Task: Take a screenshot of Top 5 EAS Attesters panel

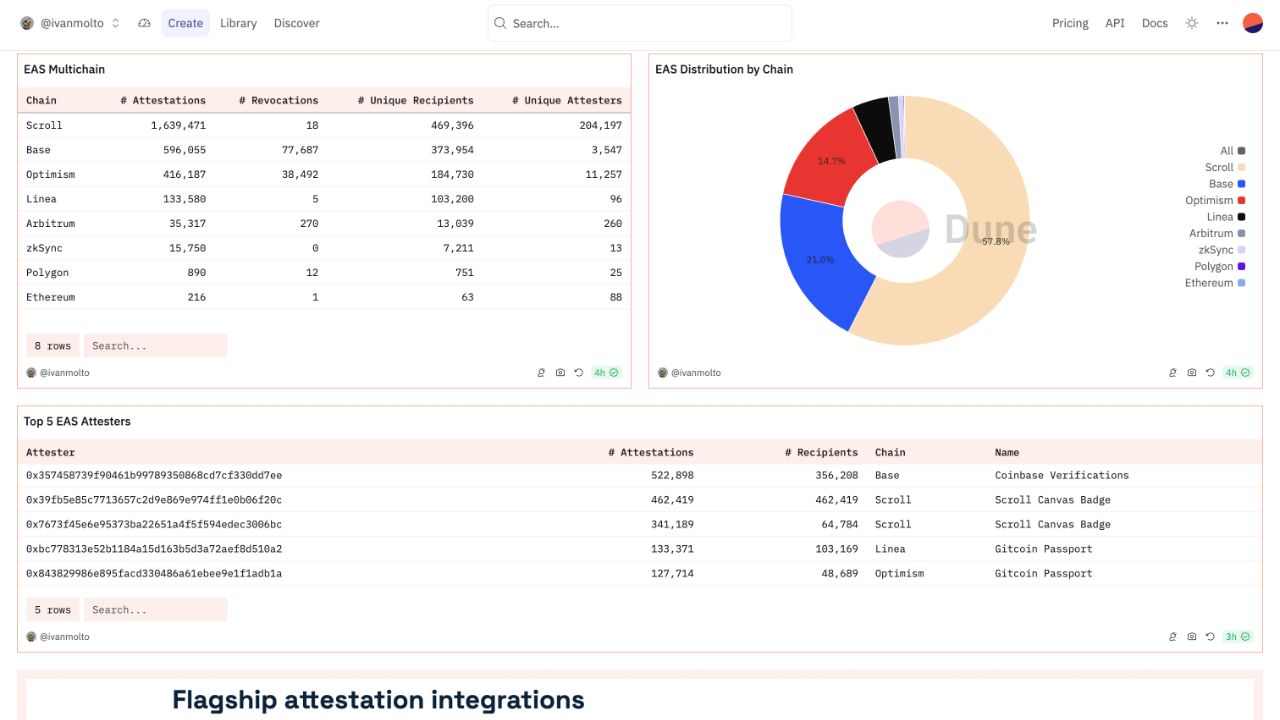Action: pyautogui.click(x=1191, y=637)
